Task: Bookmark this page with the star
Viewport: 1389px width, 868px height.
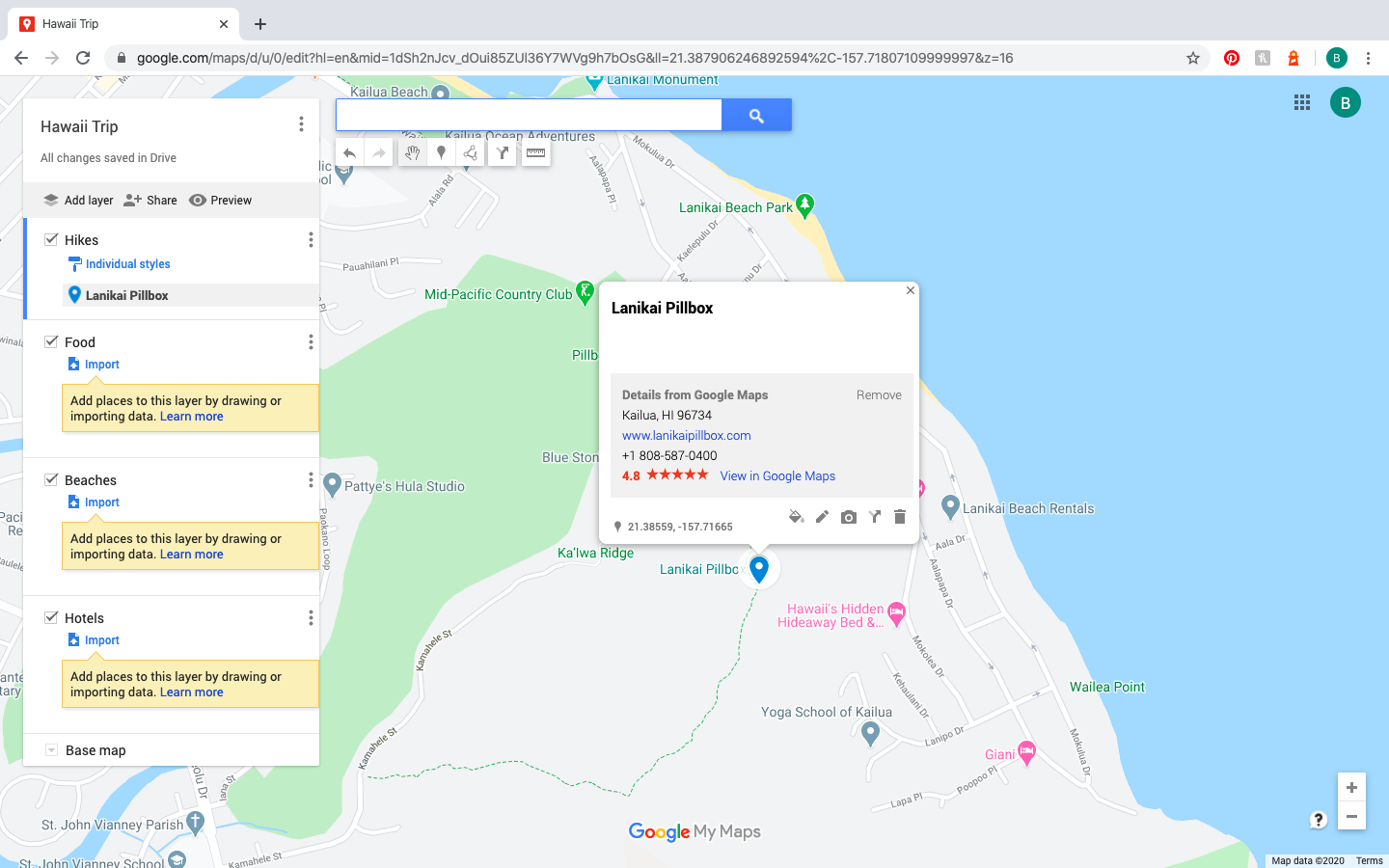Action: click(1193, 58)
